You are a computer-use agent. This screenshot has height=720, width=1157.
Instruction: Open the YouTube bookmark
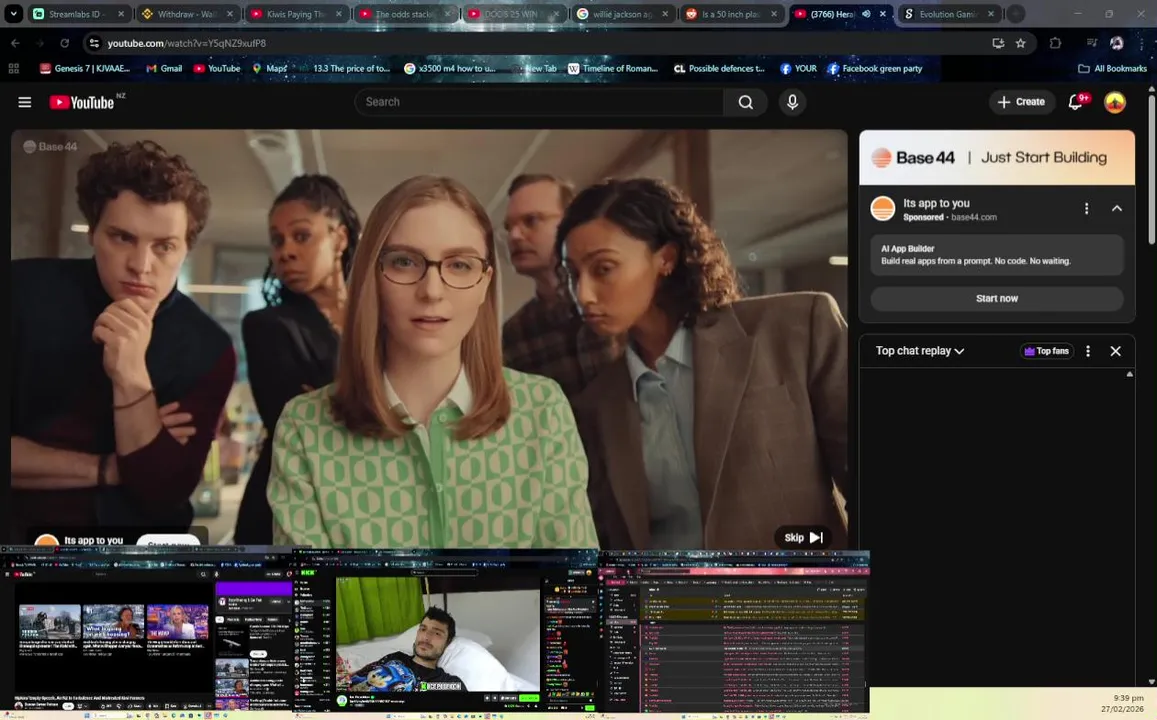[x=217, y=69]
